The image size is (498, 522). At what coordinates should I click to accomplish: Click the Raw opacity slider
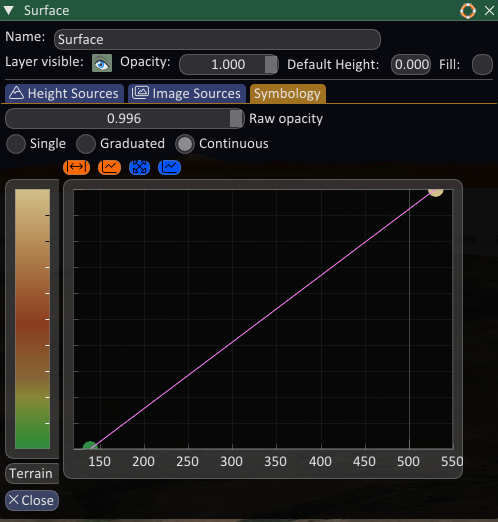coord(125,119)
